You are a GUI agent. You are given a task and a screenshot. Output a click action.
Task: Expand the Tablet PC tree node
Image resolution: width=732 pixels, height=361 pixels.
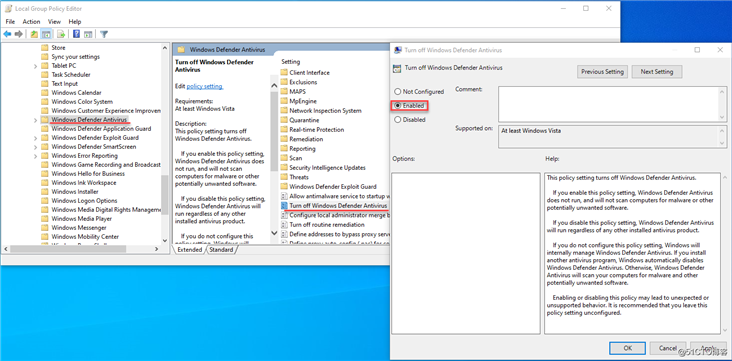(x=35, y=66)
